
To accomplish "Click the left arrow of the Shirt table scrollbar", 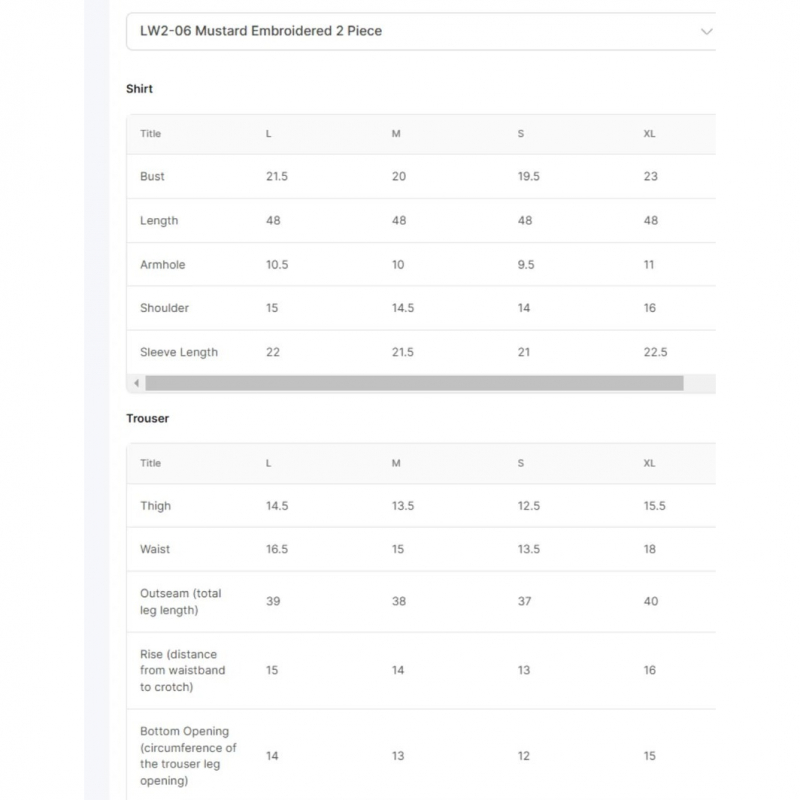I will [136, 383].
